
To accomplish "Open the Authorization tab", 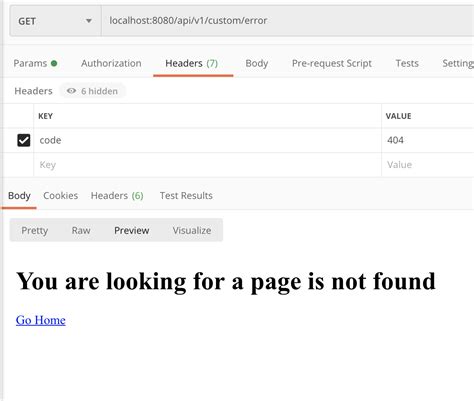I will tap(111, 63).
